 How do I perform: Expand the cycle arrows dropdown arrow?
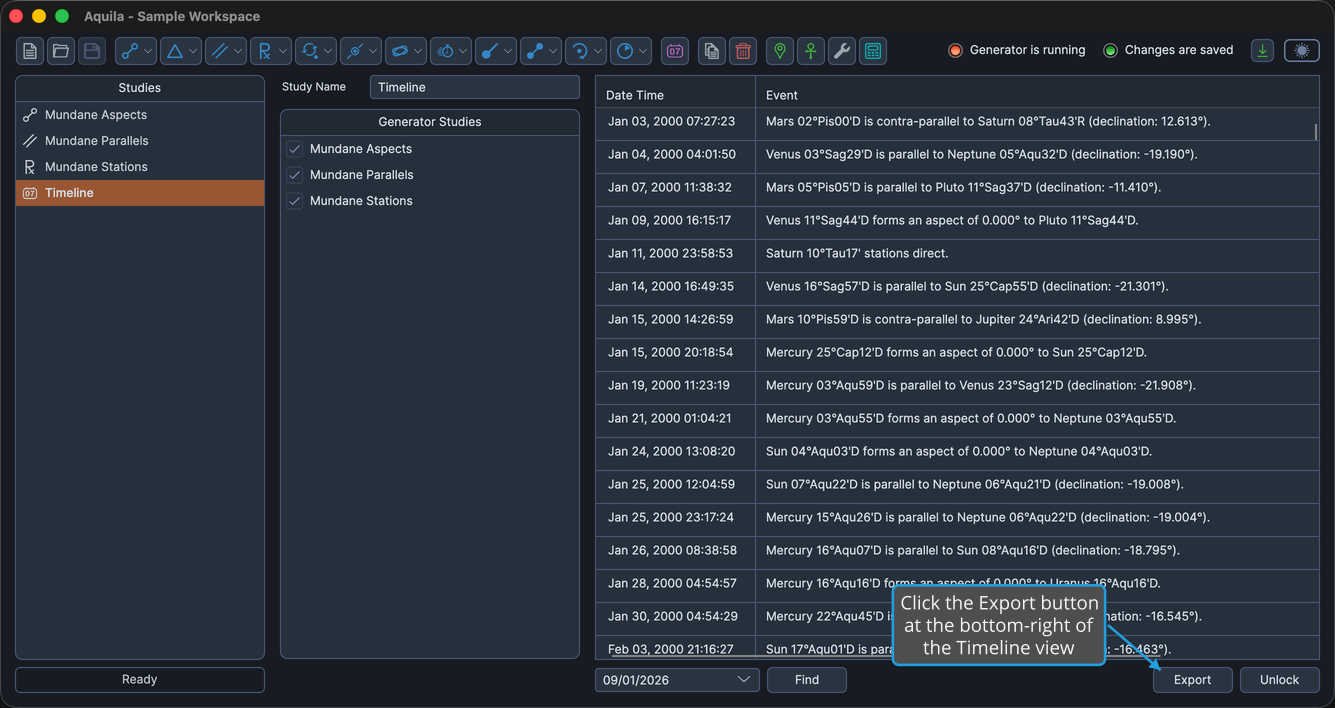(328, 51)
